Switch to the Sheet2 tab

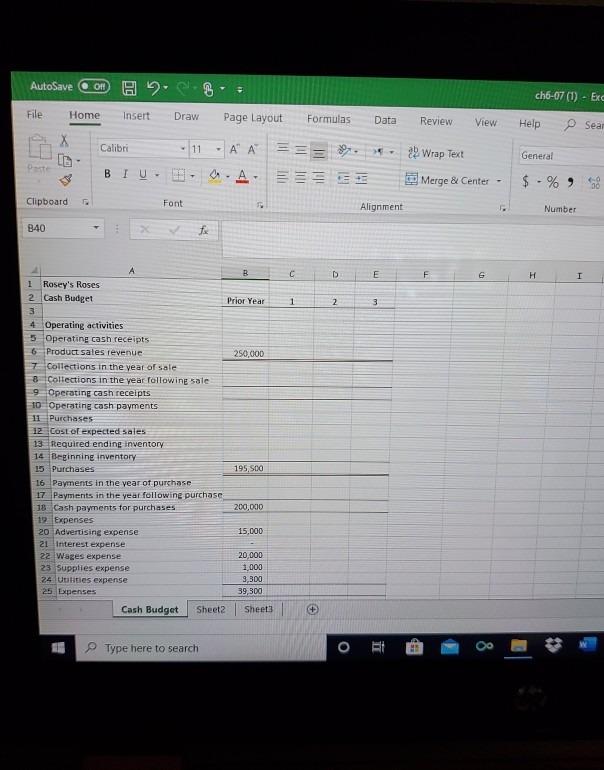pyautogui.click(x=211, y=609)
